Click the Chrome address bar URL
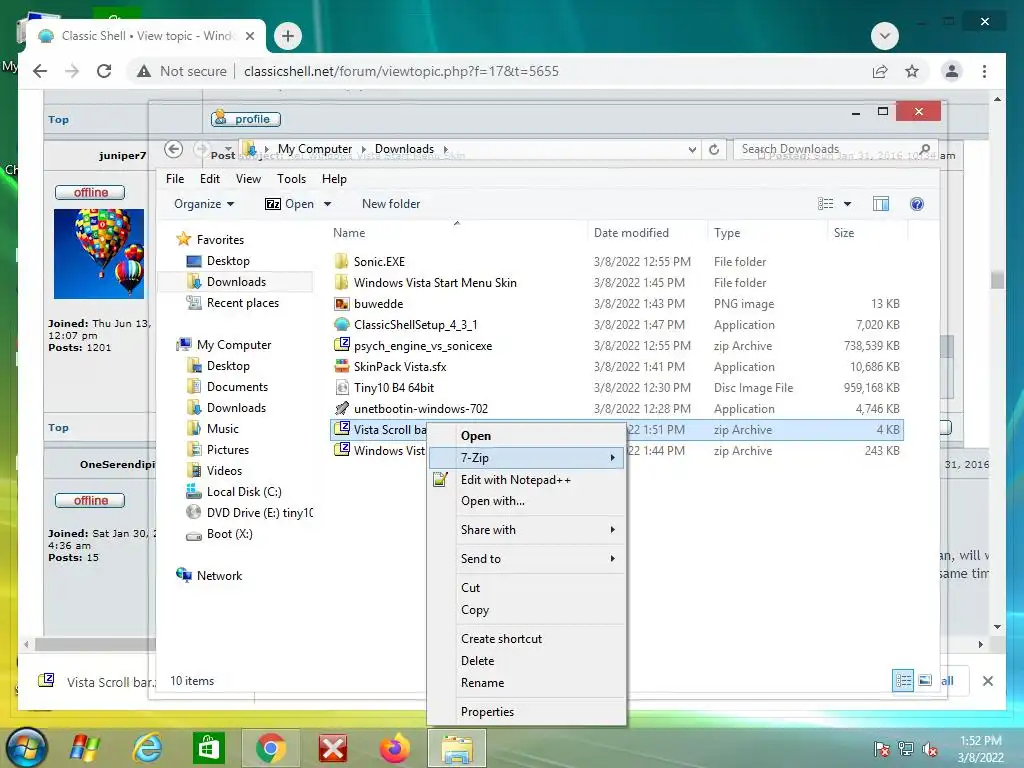 [x=401, y=71]
